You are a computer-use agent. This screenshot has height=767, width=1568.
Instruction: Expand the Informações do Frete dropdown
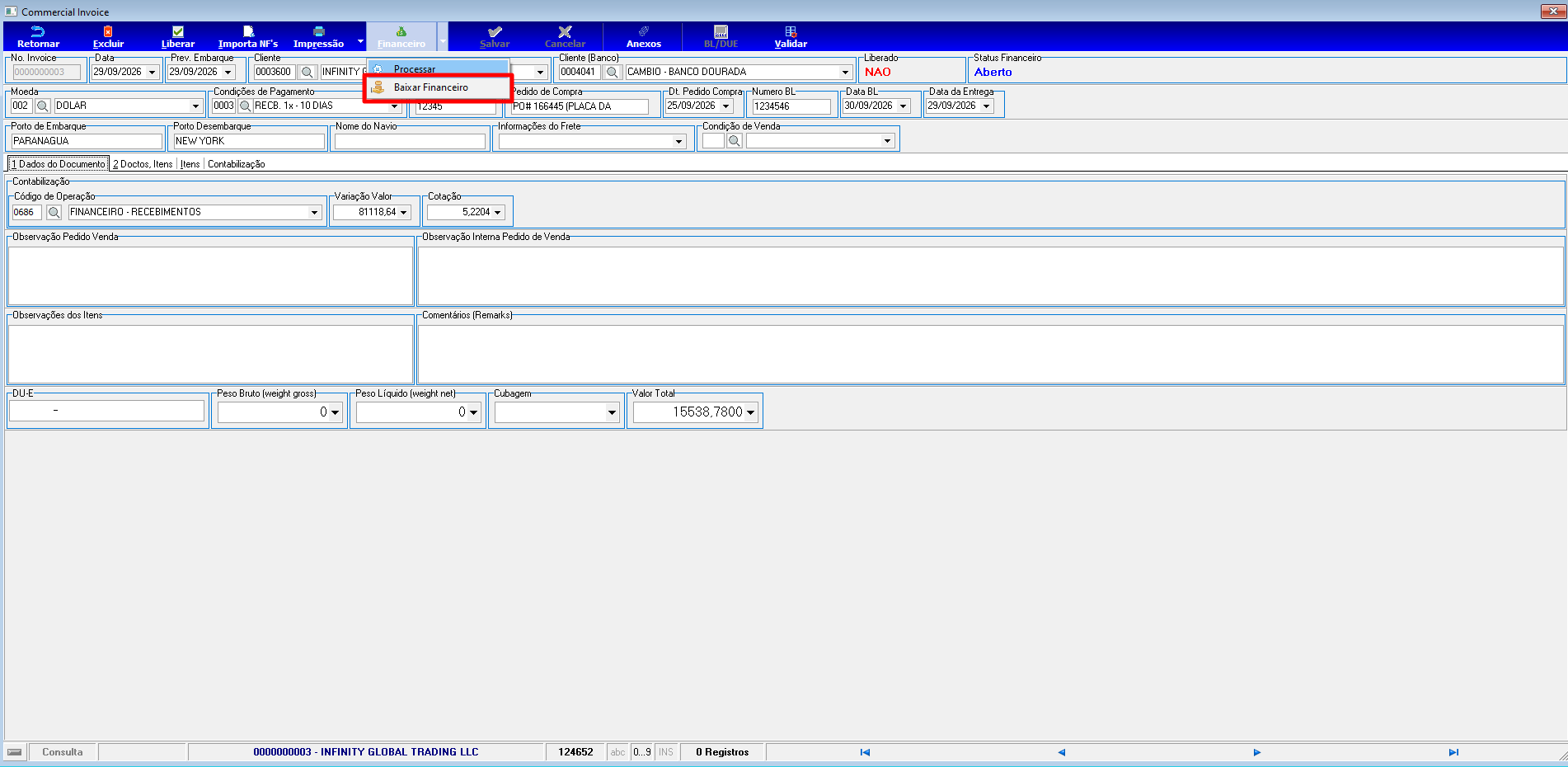[x=679, y=141]
